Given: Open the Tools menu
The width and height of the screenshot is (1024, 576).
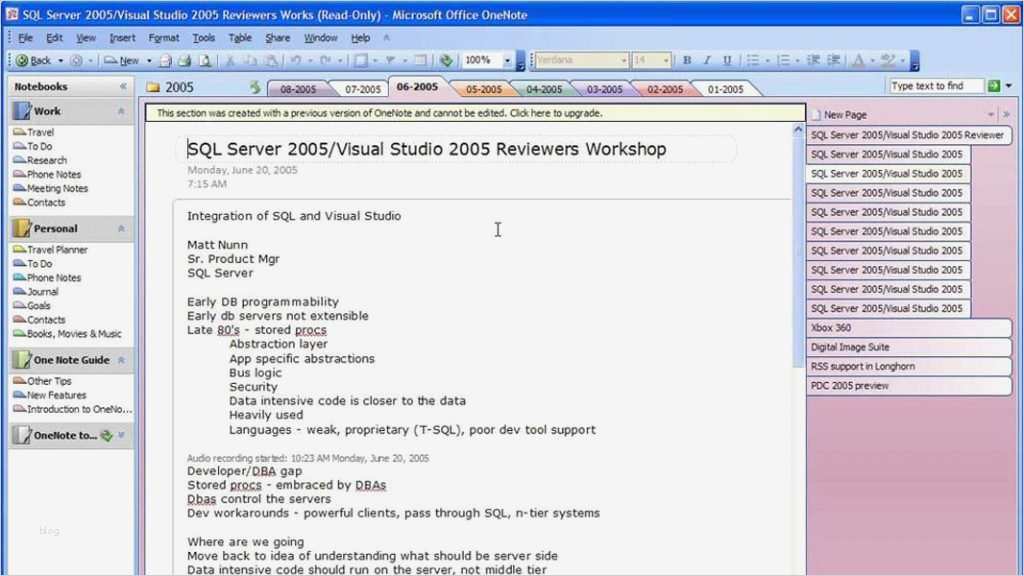Looking at the screenshot, I should tap(204, 37).
